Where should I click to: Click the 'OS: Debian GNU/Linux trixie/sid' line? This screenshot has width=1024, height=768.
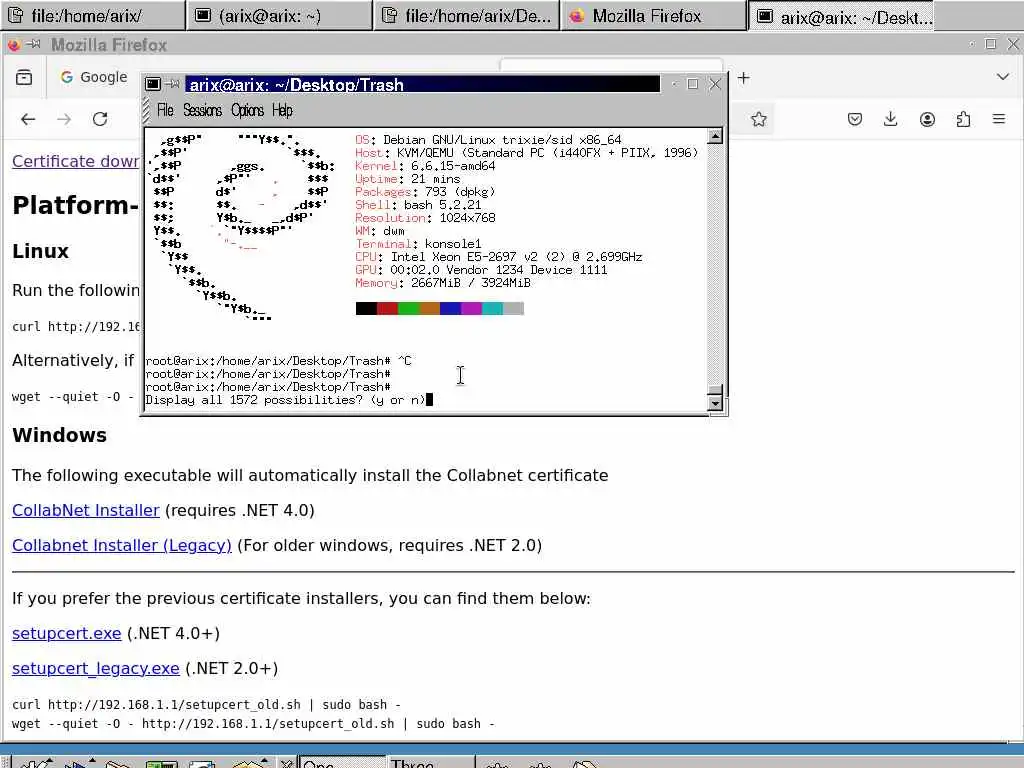click(x=488, y=140)
